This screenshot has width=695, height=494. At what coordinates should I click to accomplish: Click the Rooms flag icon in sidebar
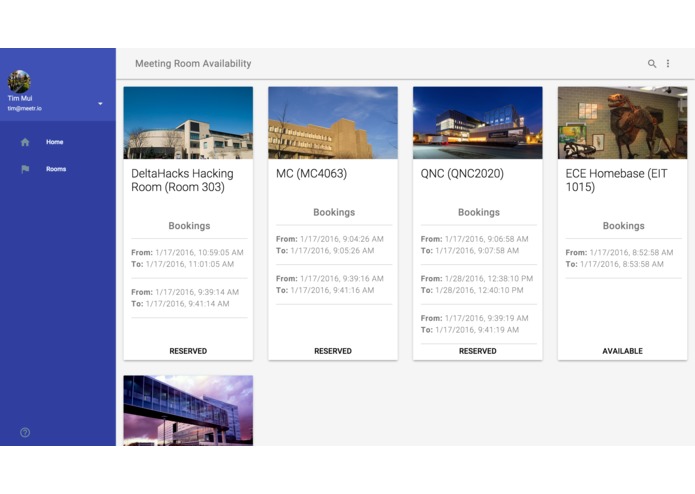pos(25,169)
